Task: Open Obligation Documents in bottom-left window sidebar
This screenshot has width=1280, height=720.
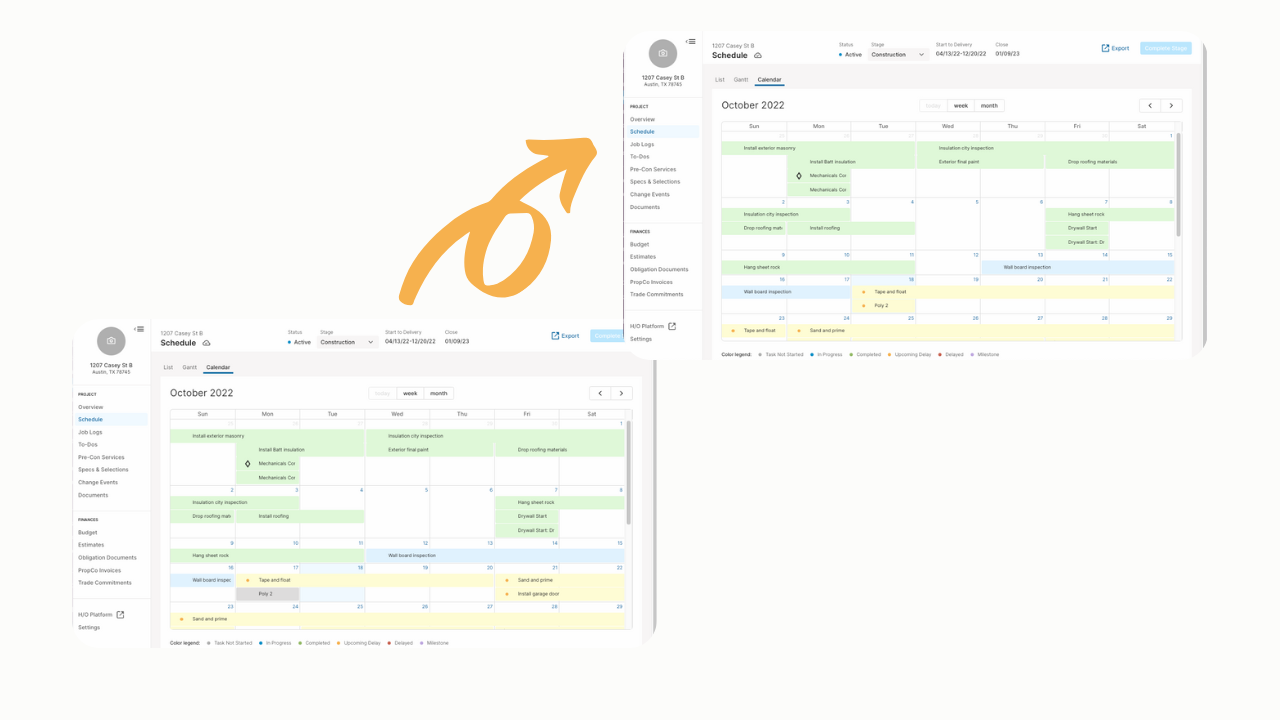Action: 107,557
